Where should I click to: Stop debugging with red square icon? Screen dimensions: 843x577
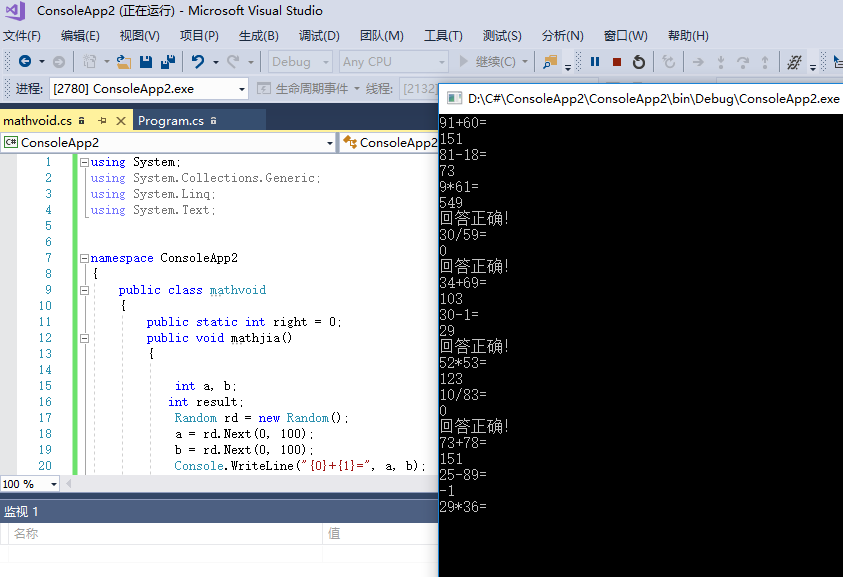tap(617, 62)
